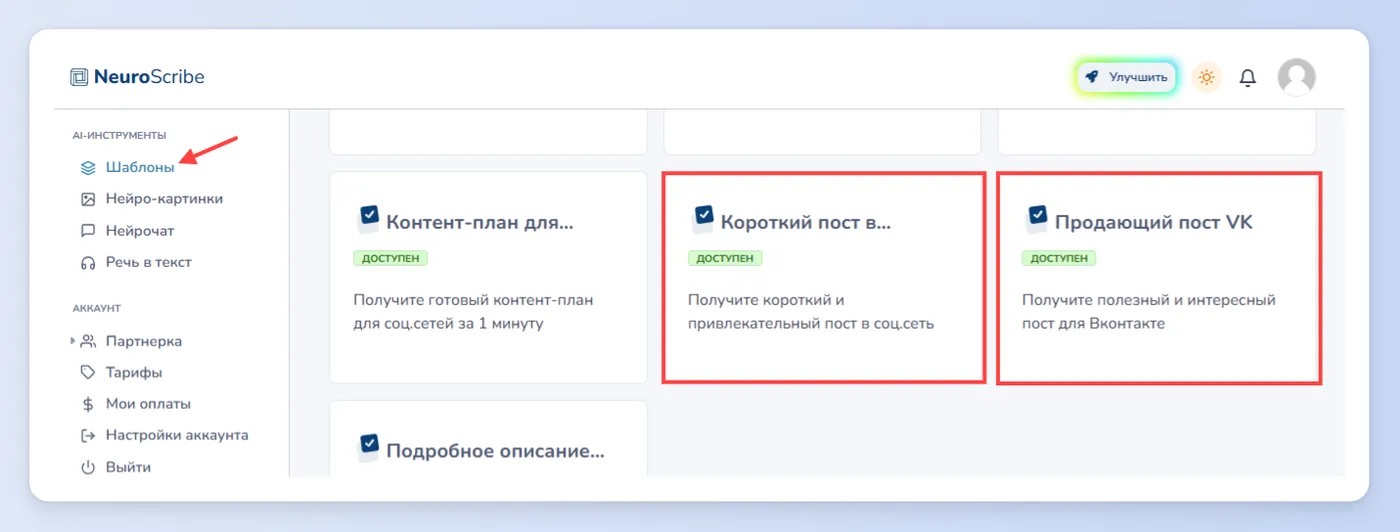Open Партнерка in the sidebar
The height and width of the screenshot is (532, 1400).
coord(144,341)
